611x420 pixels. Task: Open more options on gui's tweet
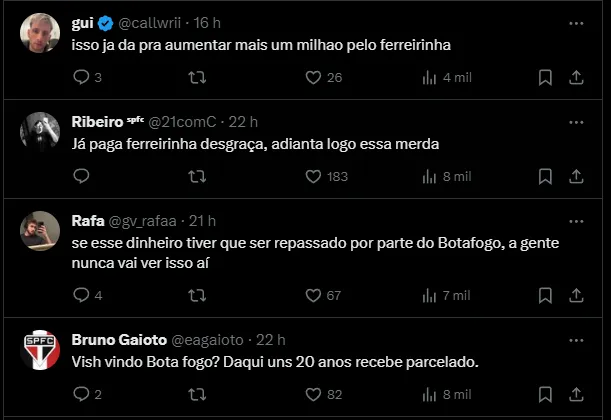pyautogui.click(x=577, y=23)
